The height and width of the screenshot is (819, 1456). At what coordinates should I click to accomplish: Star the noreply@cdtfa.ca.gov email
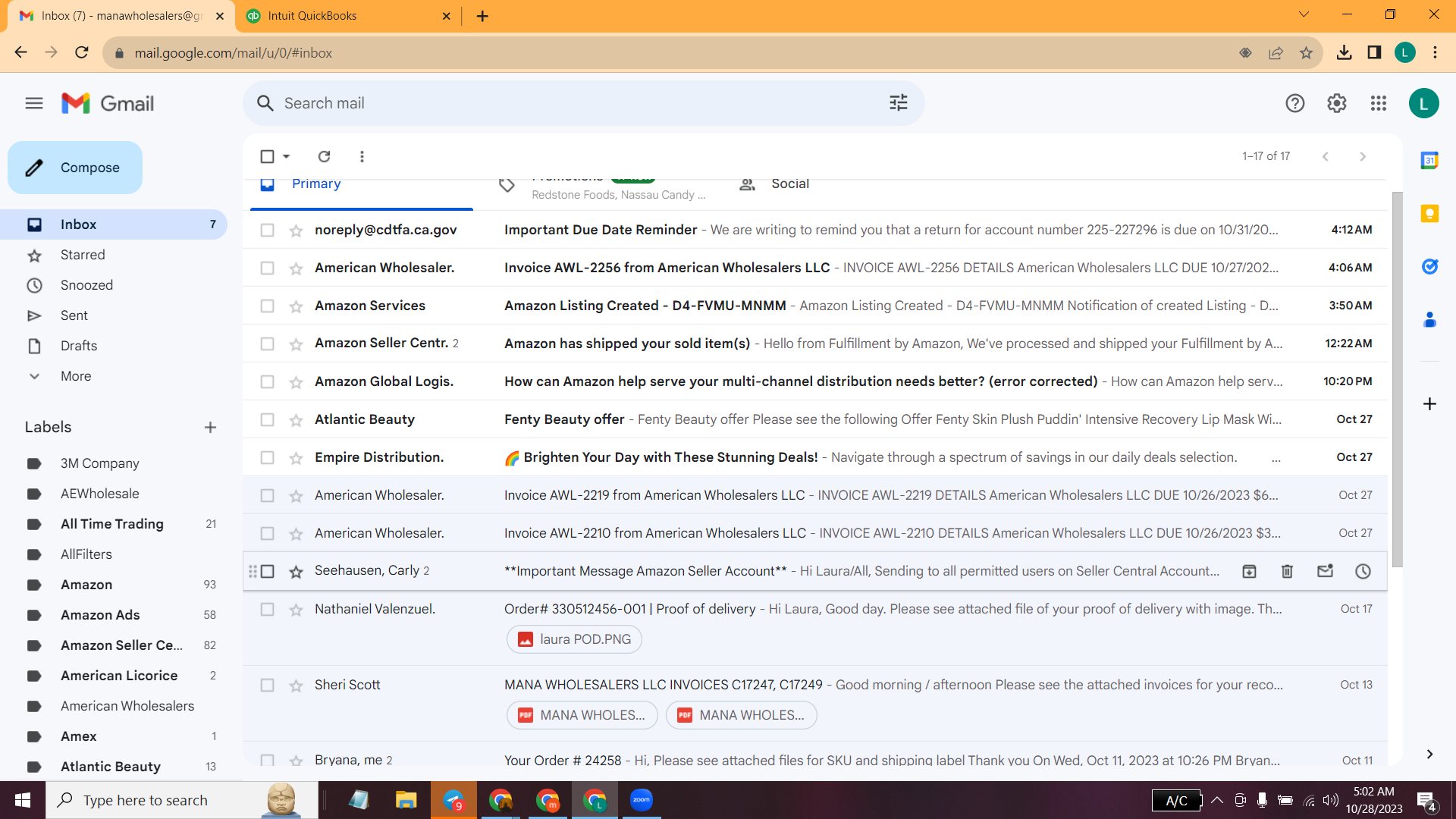coord(296,231)
